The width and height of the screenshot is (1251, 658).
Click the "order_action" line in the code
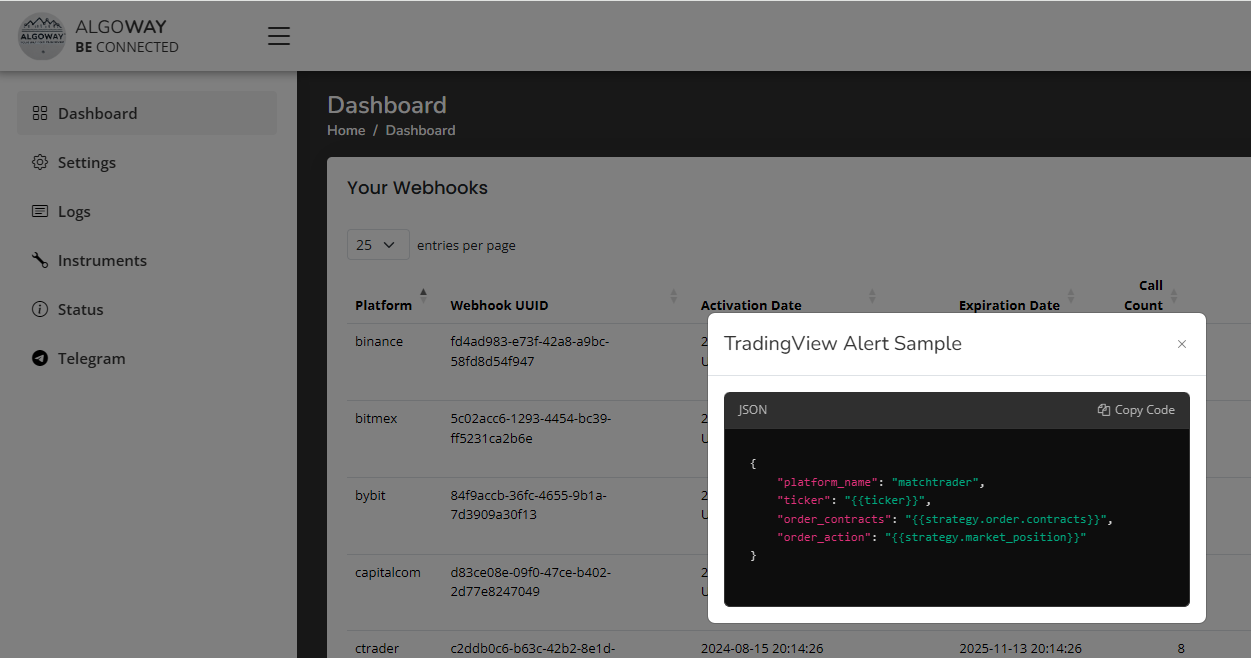932,537
